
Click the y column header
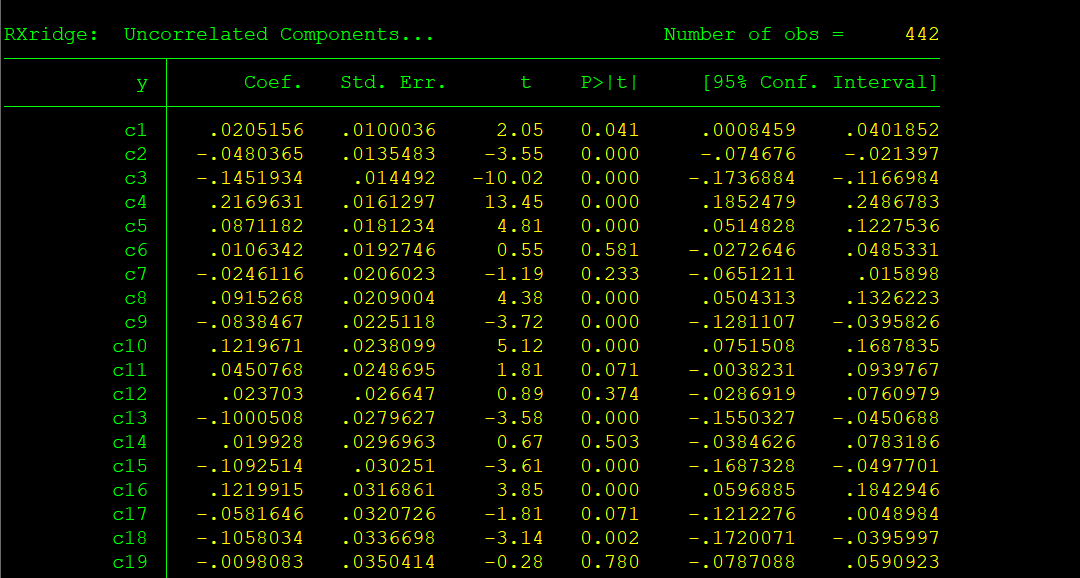coord(141,82)
